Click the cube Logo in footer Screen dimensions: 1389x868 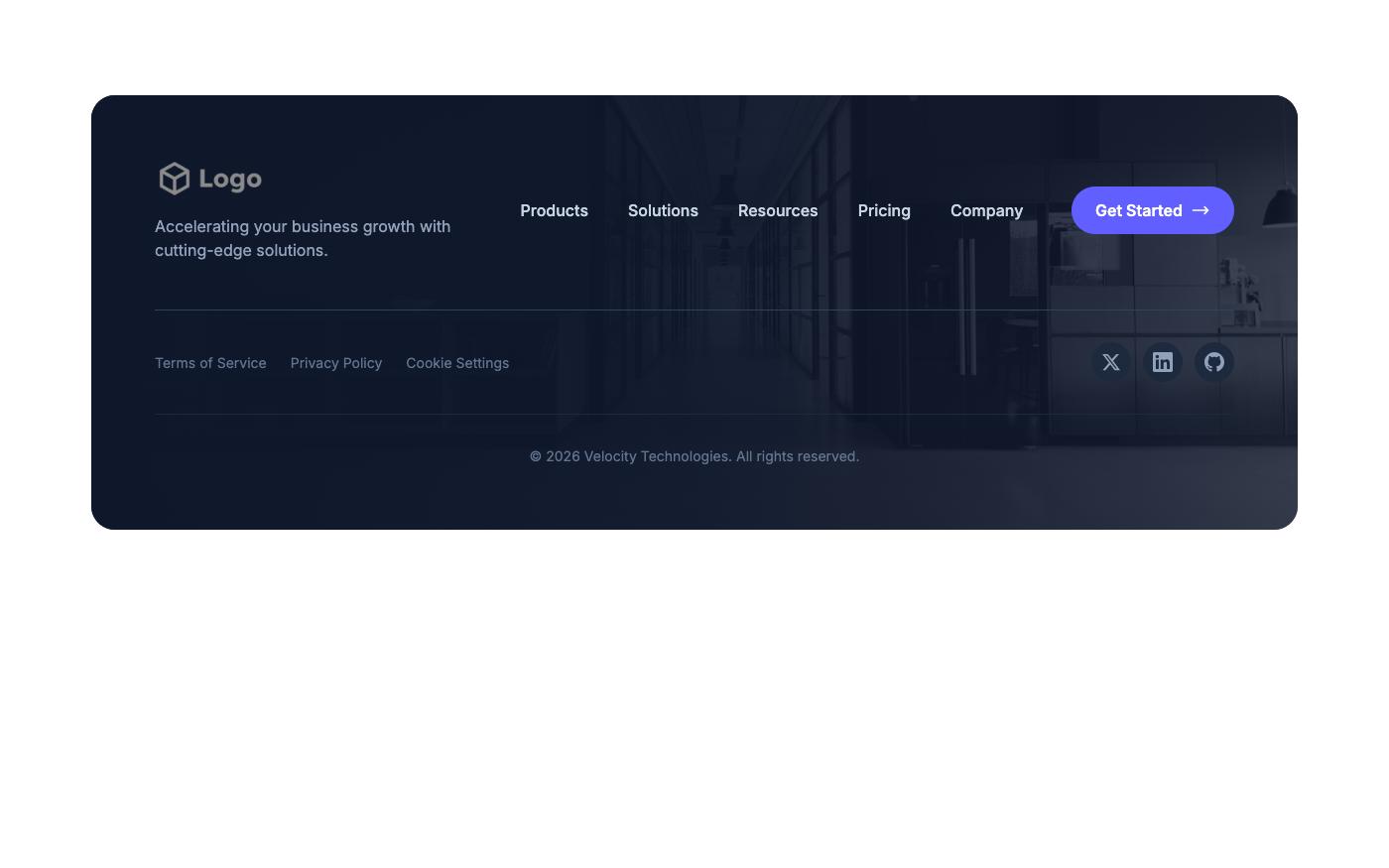coord(210,179)
